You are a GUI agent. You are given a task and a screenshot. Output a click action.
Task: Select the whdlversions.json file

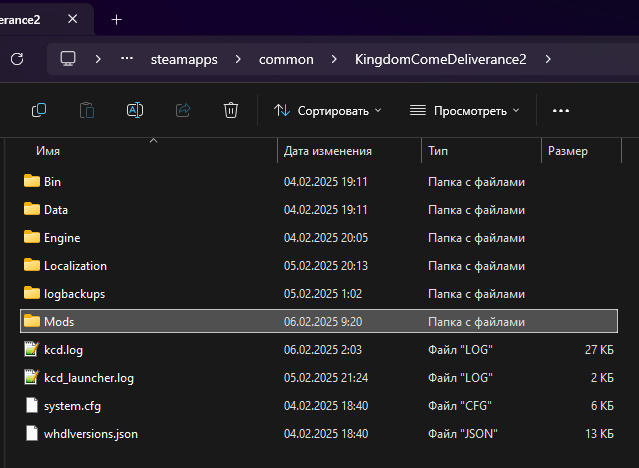(91, 434)
